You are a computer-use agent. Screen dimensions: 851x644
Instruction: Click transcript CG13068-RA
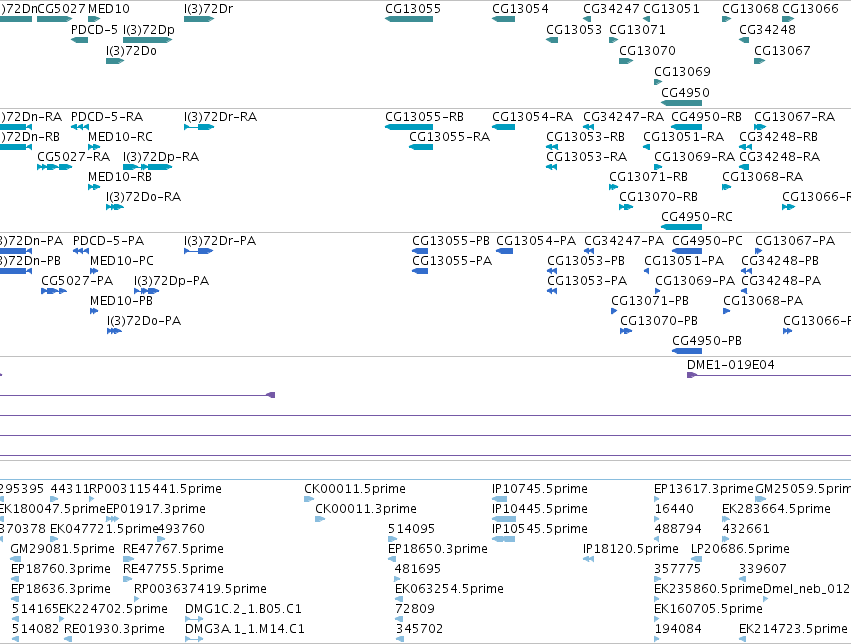pos(762,176)
